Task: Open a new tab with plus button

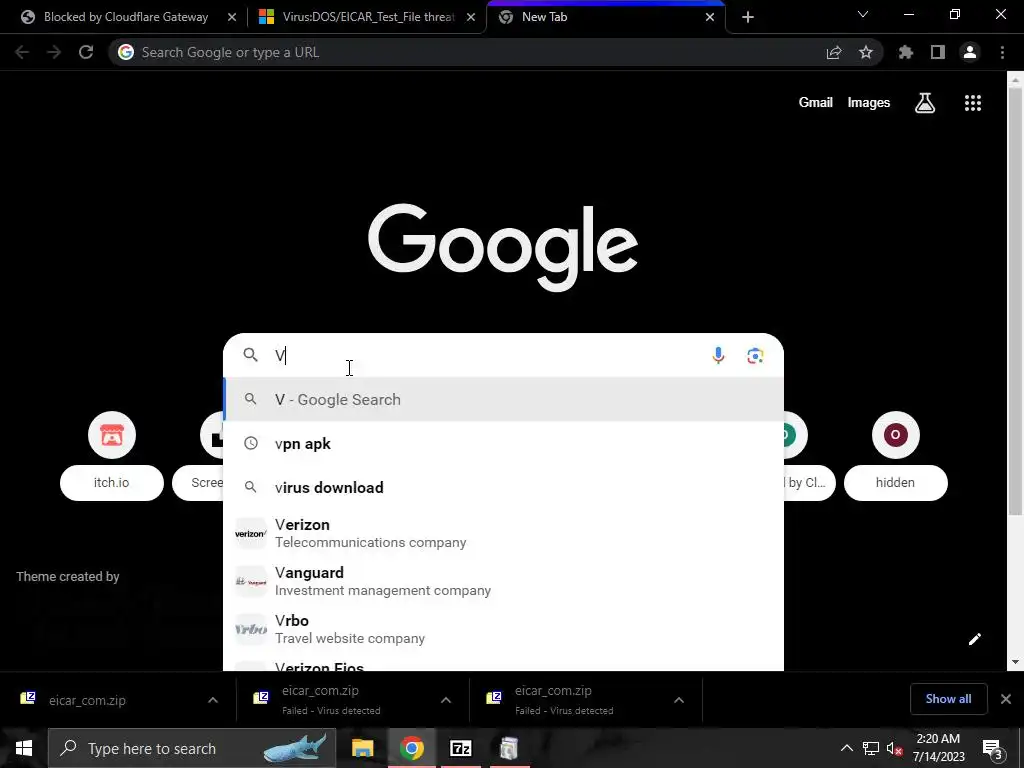Action: [748, 17]
